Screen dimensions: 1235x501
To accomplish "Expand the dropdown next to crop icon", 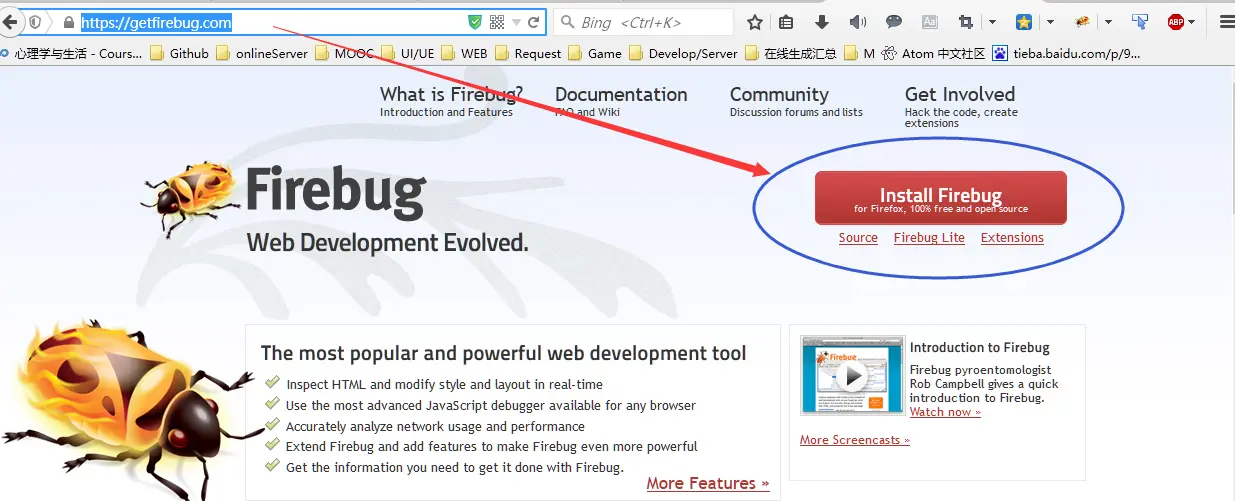I will (992, 22).
